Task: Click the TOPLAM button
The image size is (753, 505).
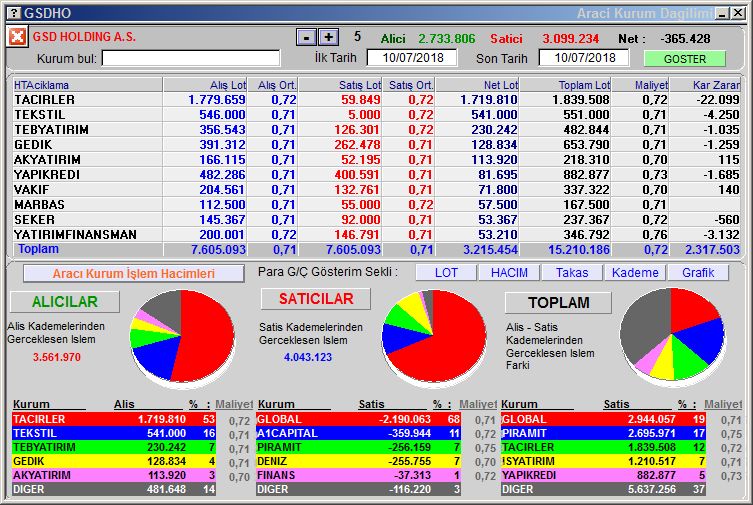Action: click(559, 302)
